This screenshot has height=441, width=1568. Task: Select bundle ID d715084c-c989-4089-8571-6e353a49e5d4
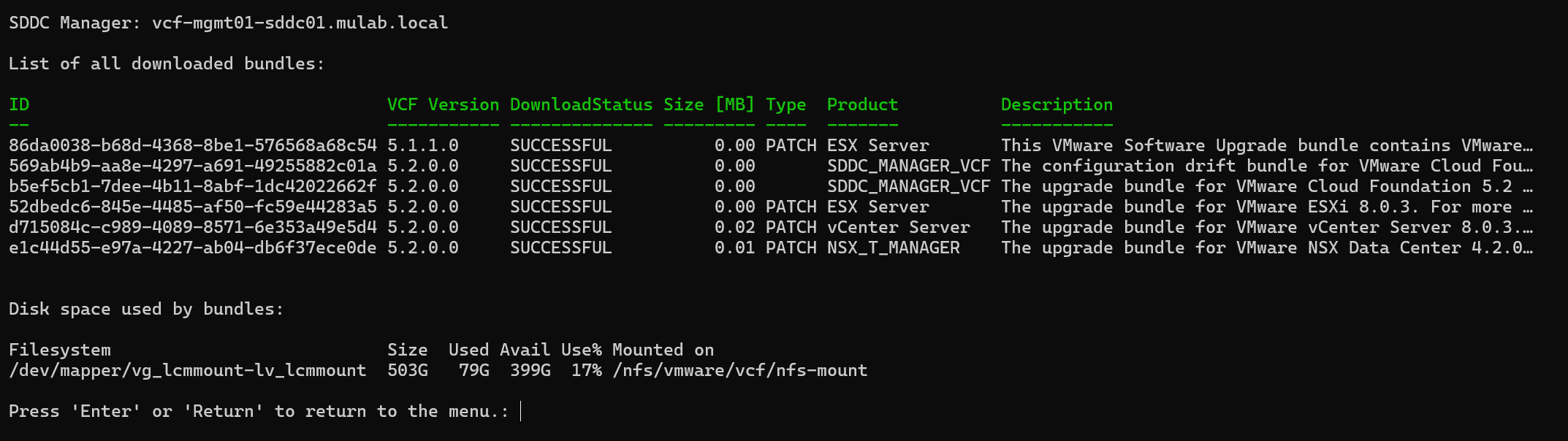193,227
